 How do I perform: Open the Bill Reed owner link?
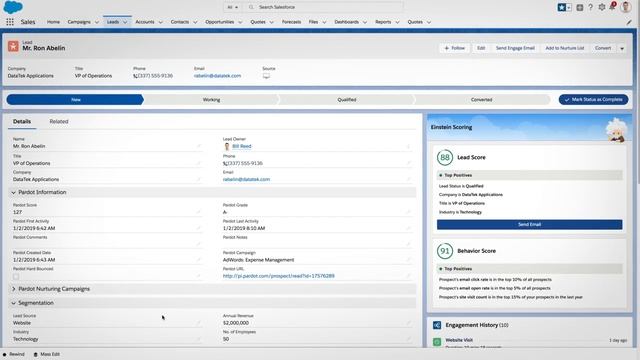point(242,146)
